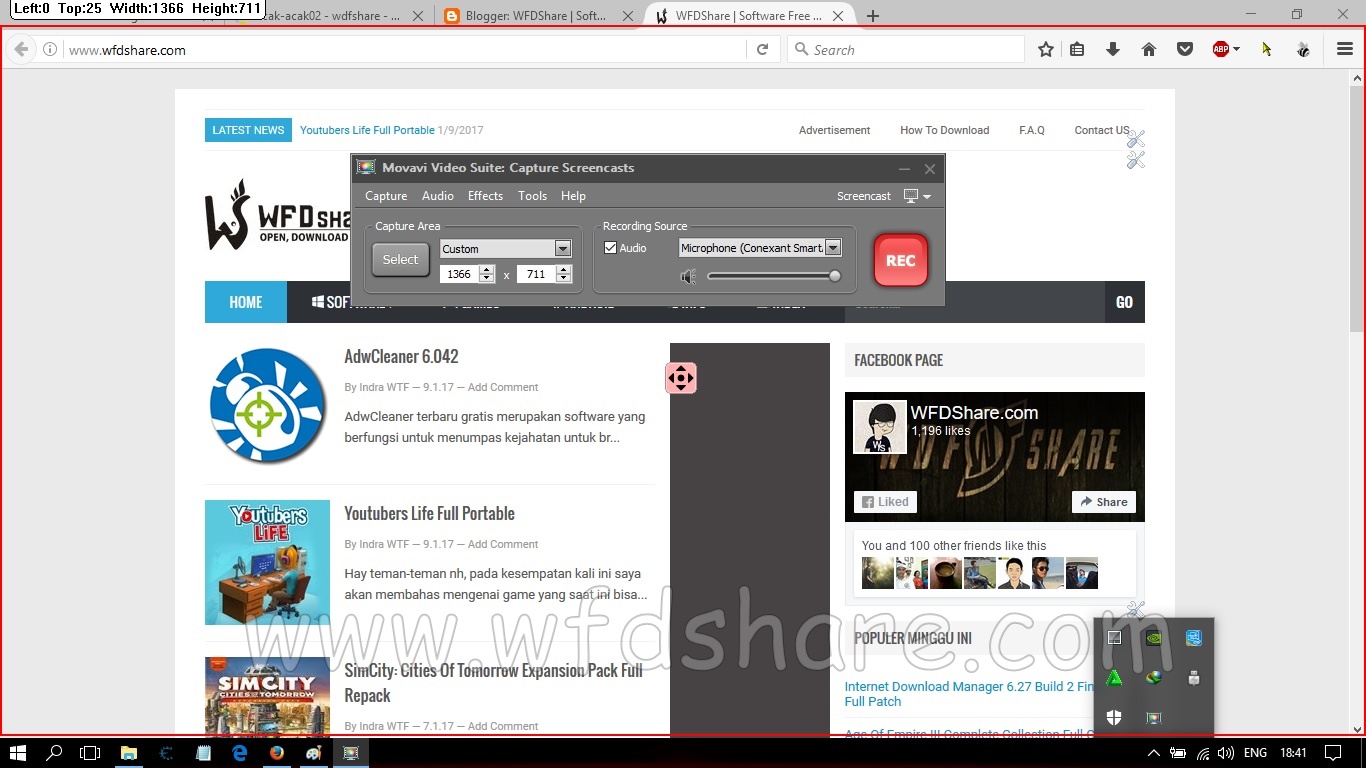Open the How To Download link
This screenshot has height=768, width=1366.
(x=944, y=130)
